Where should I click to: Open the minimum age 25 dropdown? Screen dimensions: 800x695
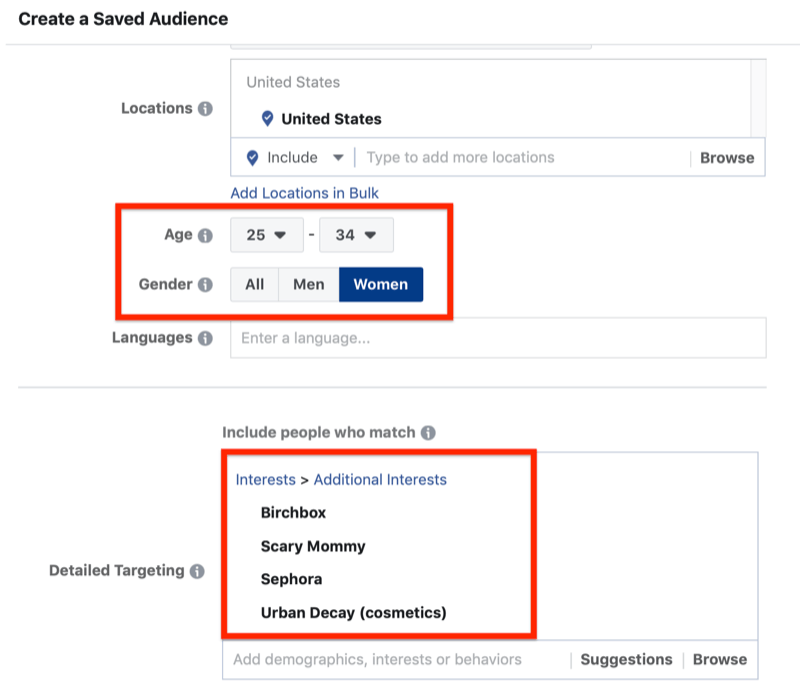pyautogui.click(x=267, y=236)
